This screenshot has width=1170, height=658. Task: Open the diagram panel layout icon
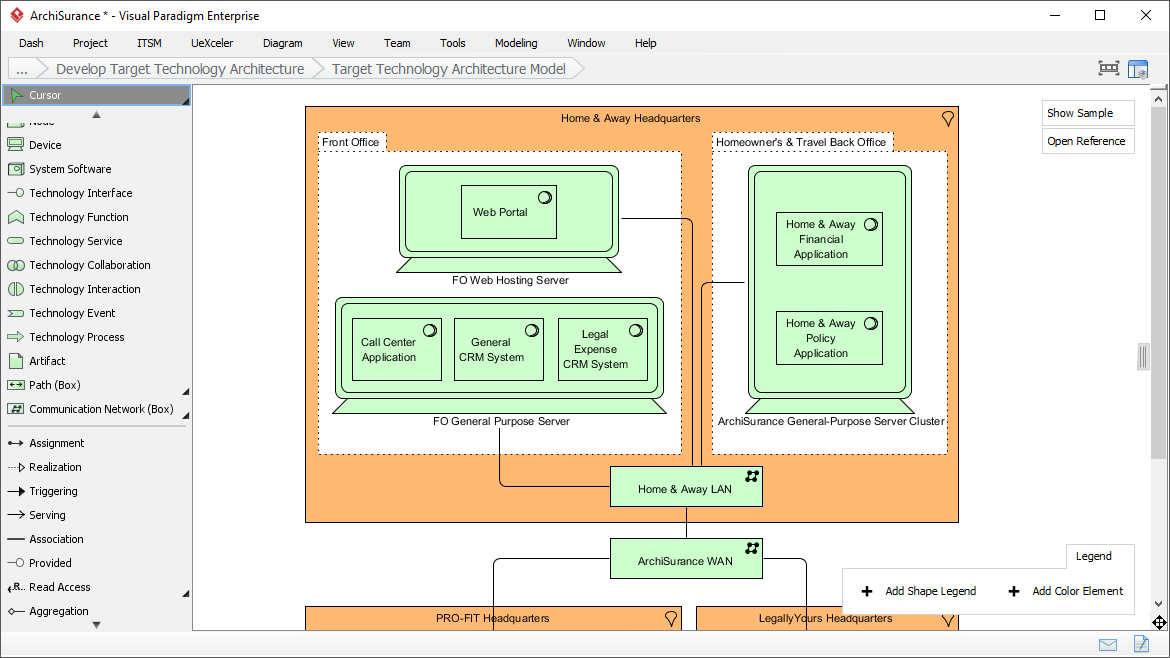coord(1138,69)
